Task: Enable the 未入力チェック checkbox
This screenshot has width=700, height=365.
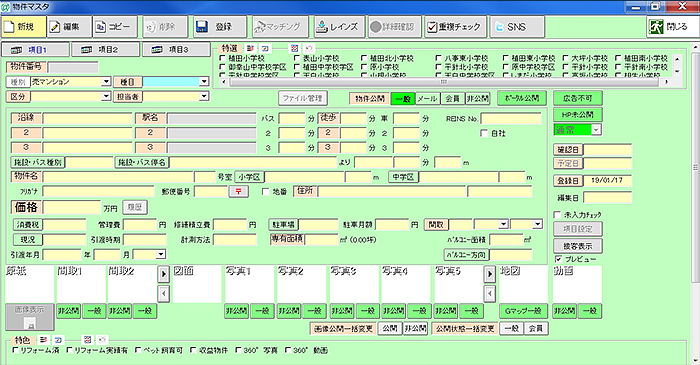Action: tap(558, 215)
